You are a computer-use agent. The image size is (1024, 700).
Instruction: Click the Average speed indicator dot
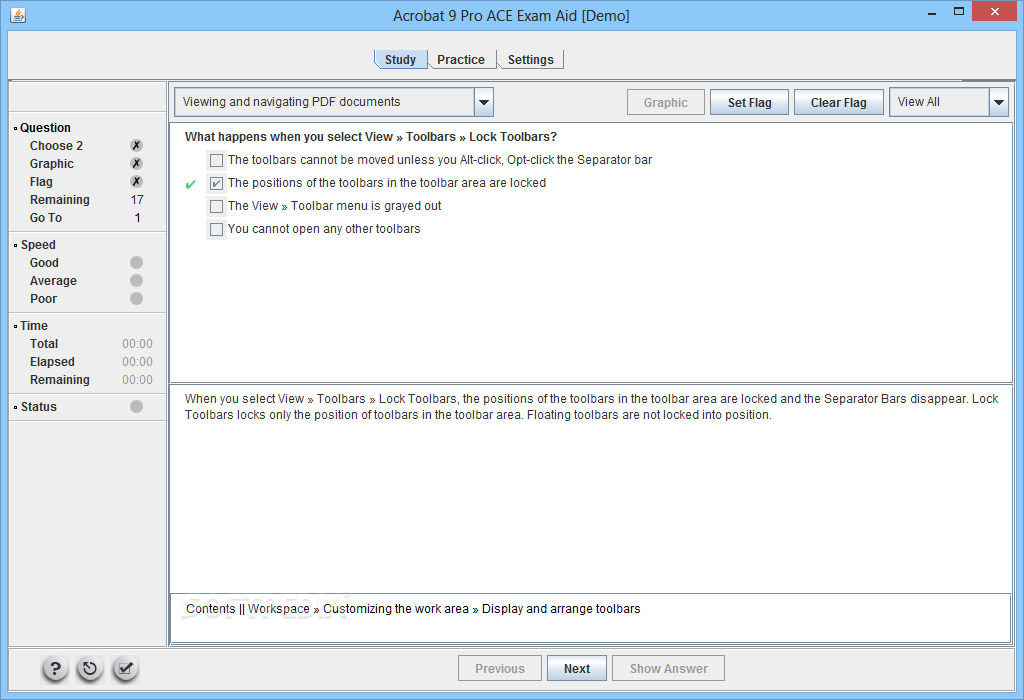click(136, 281)
